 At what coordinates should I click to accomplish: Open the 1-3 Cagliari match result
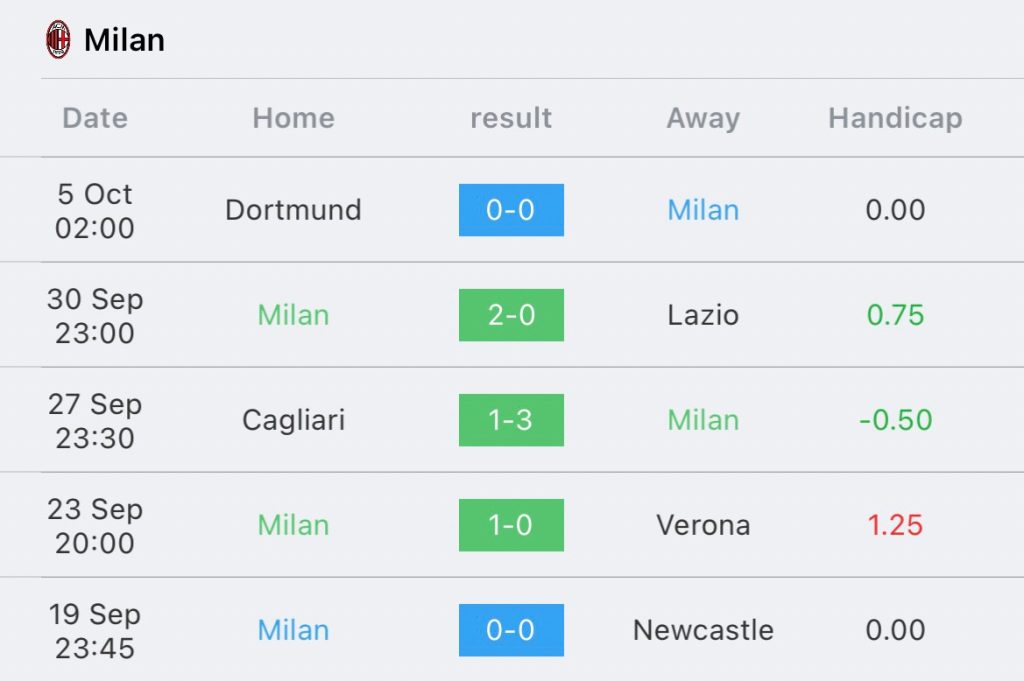[511, 420]
